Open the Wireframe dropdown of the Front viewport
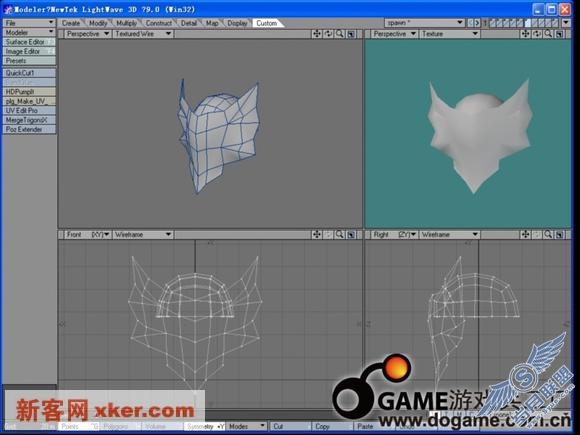The width and height of the screenshot is (580, 435). click(143, 235)
